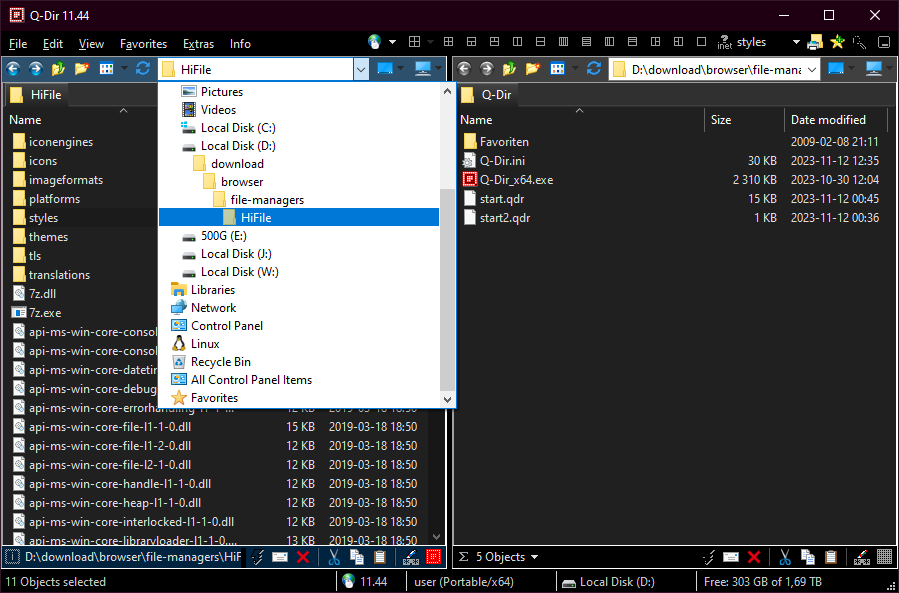Click the magic wand star icon
899x593 pixels.
point(837,42)
